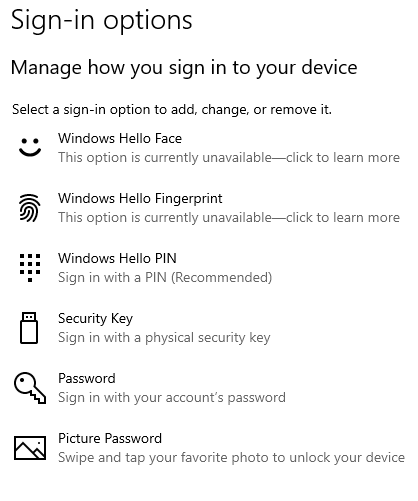Screen dimensions: 418x501
Task: Click the 'Sign-in options' page heading
Action: pos(102,21)
